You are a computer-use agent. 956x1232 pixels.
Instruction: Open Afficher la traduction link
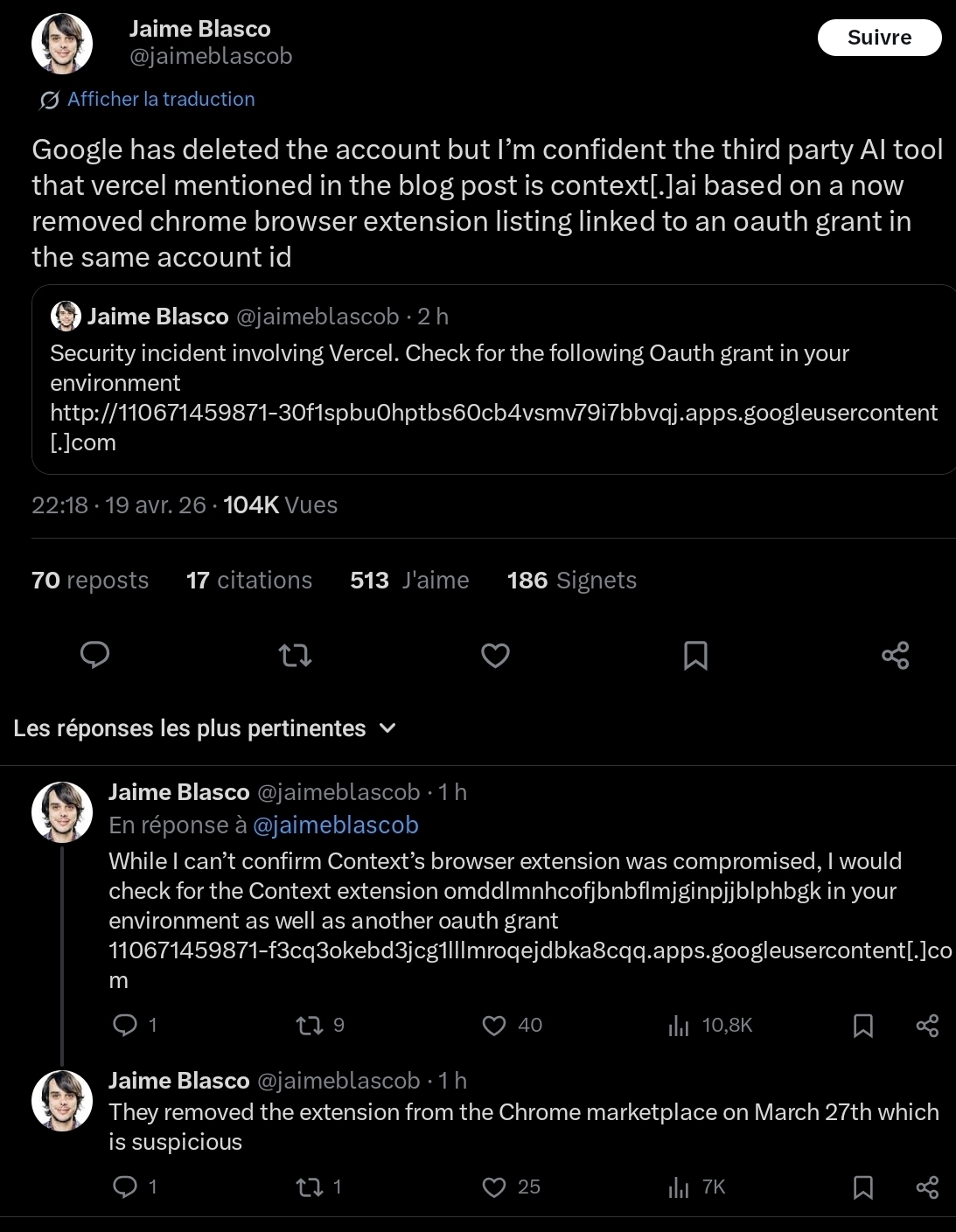pos(161,100)
